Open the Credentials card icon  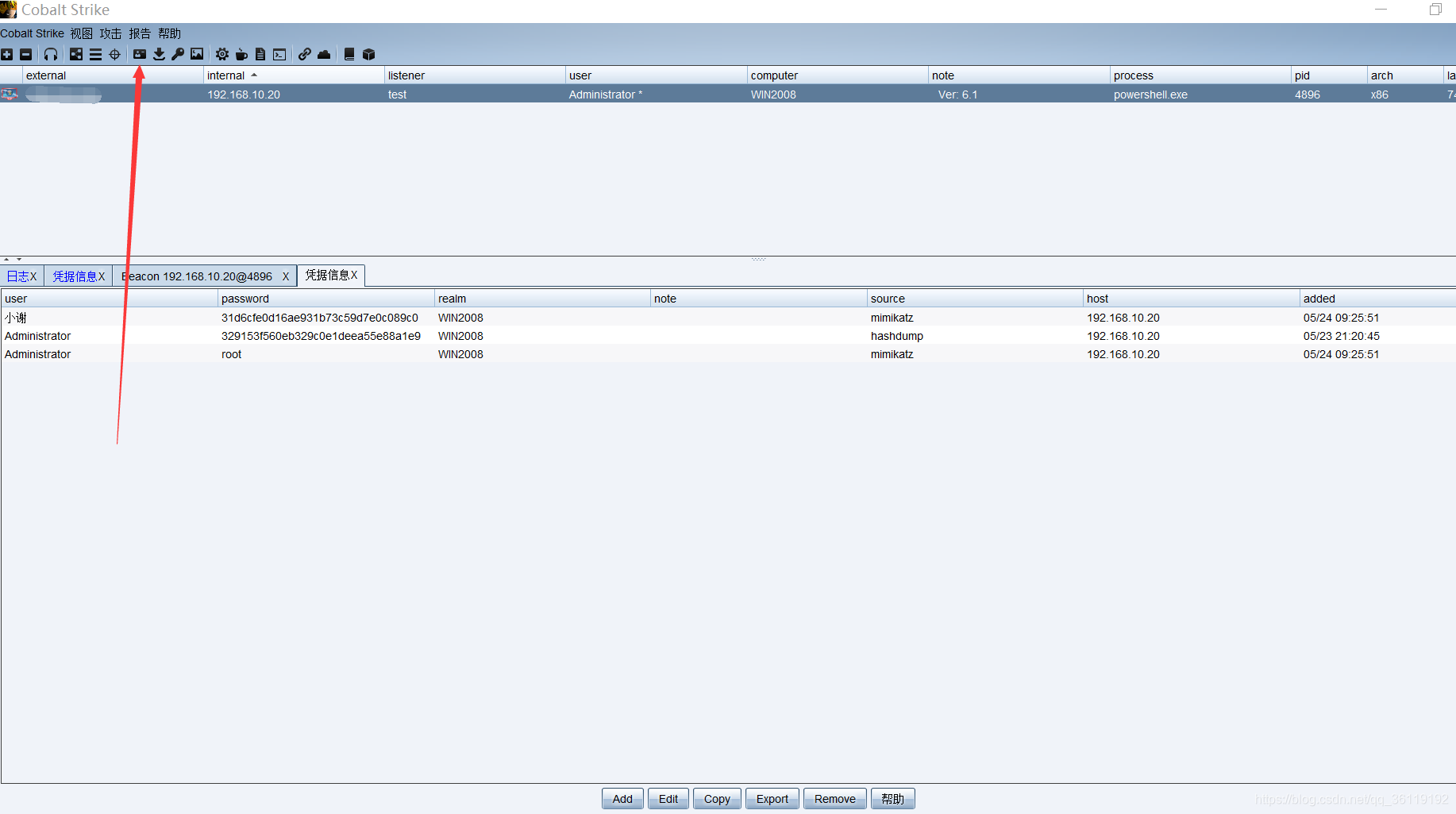pos(140,54)
